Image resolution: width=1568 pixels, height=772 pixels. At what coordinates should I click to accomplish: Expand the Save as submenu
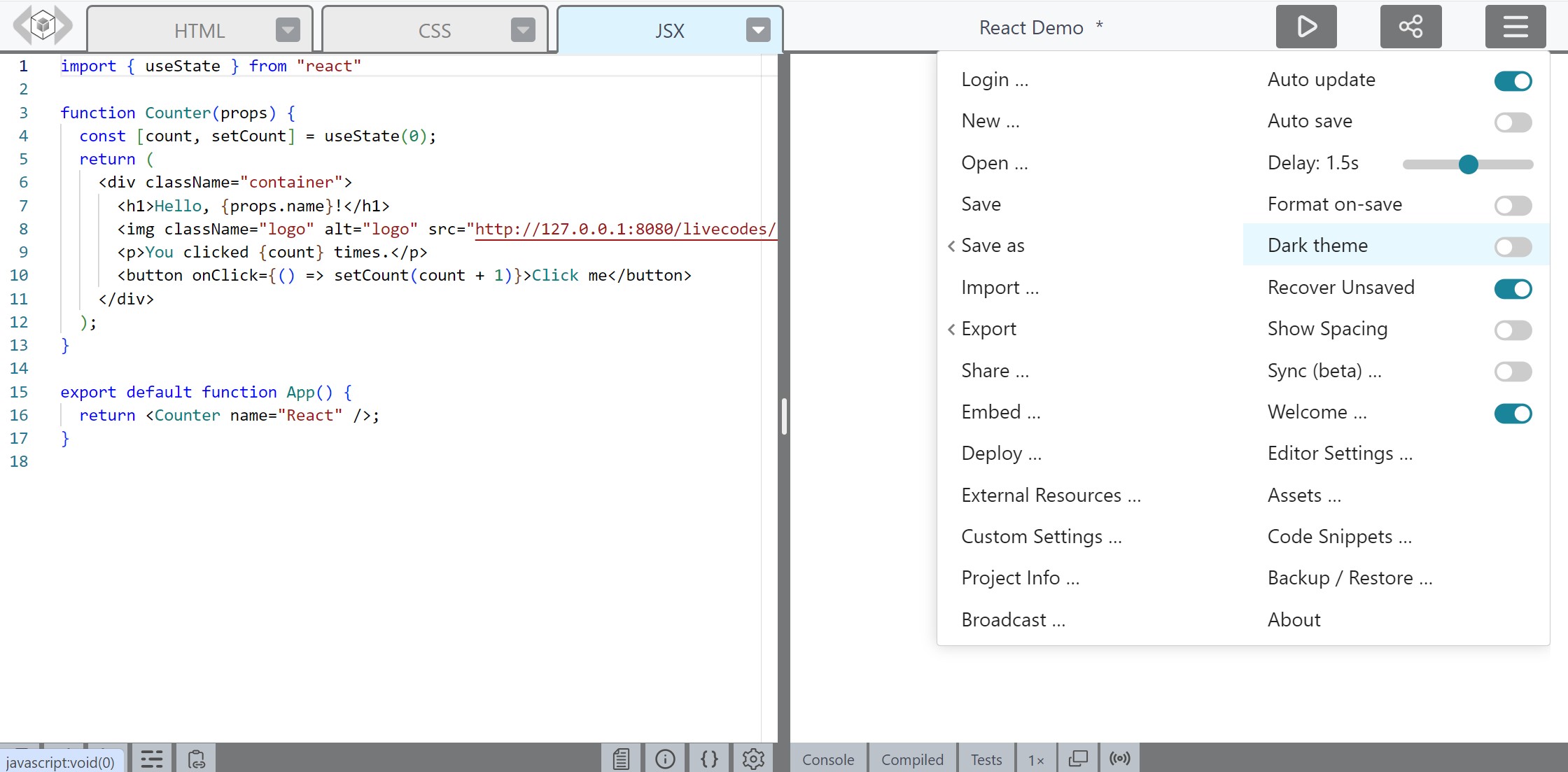pos(992,246)
